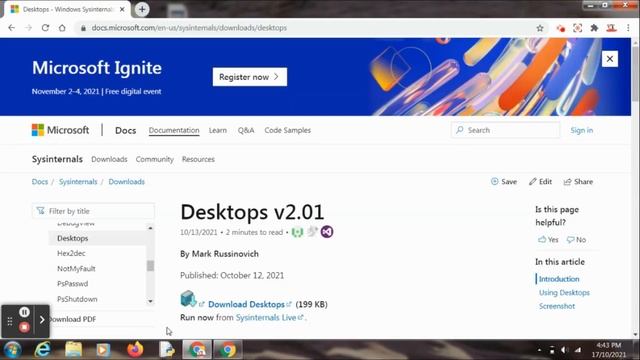Click the Download Desktops link
Screen dimensions: 640x360
(x=246, y=304)
